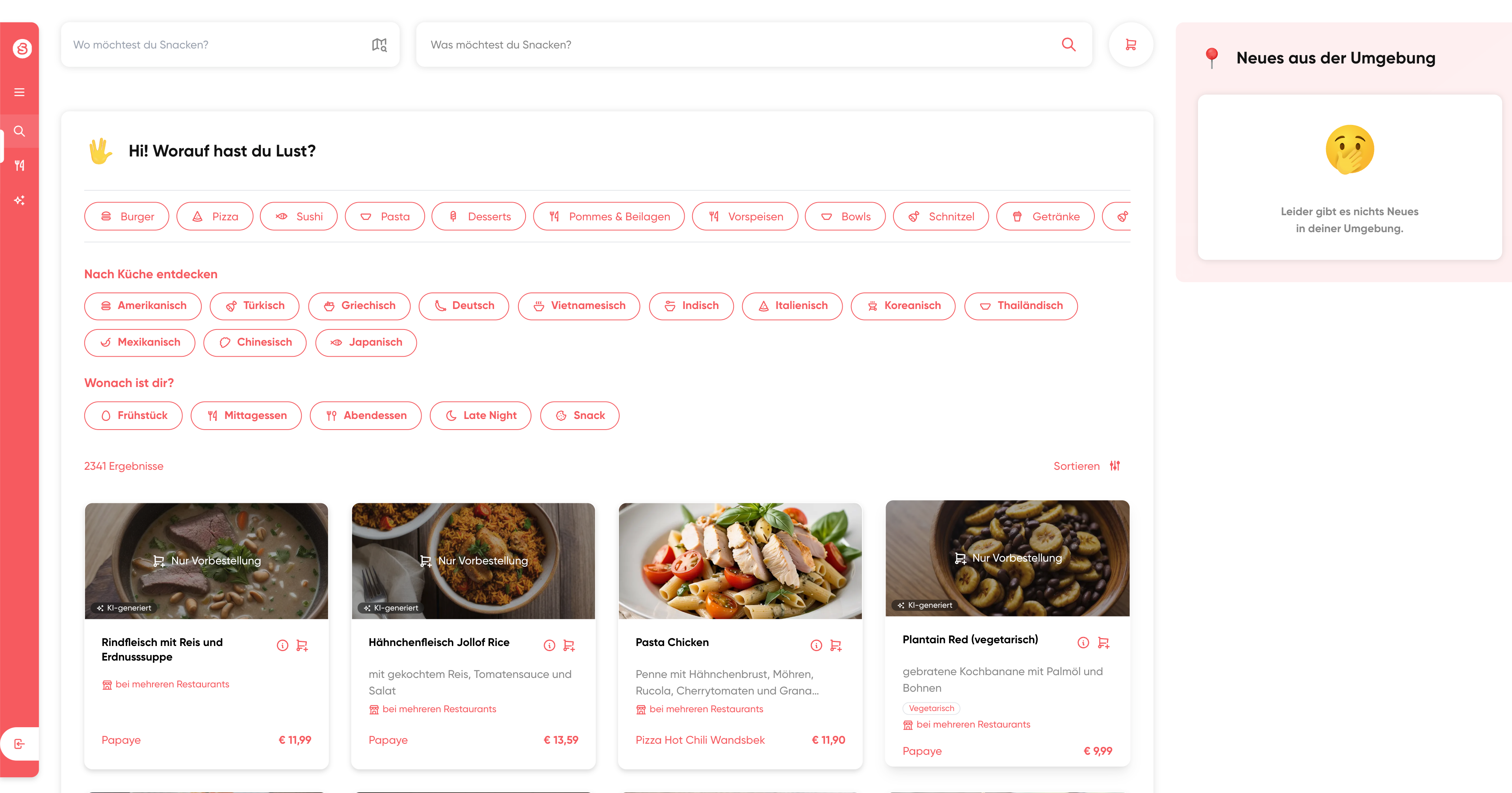The image size is (1512, 793).
Task: Add Plantain Red (vegetarisch) to cart
Action: click(1103, 642)
